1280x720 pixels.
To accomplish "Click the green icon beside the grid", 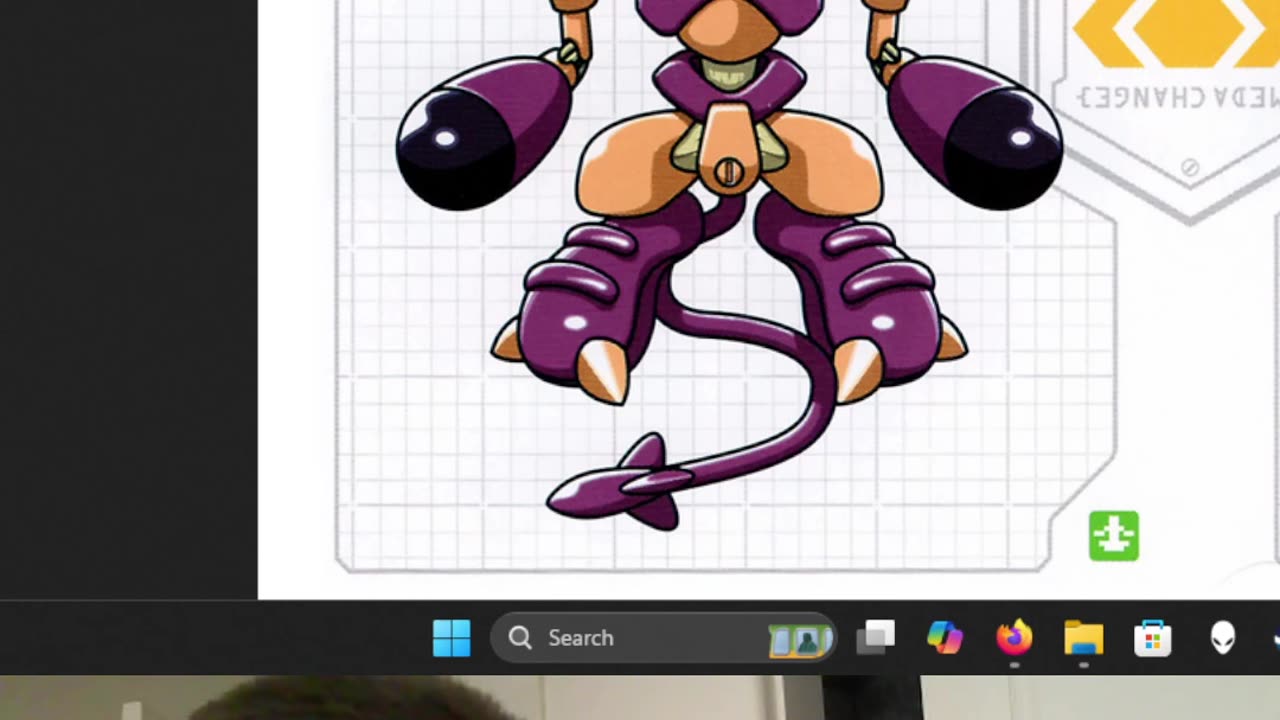I will (x=1114, y=536).
